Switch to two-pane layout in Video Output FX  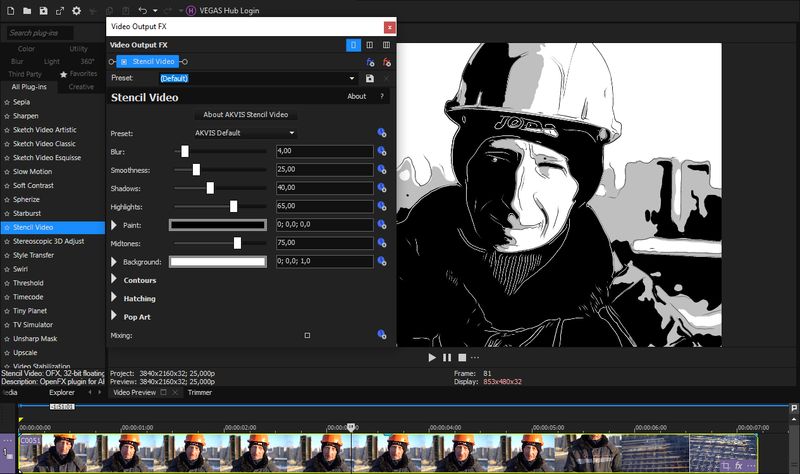click(370, 45)
